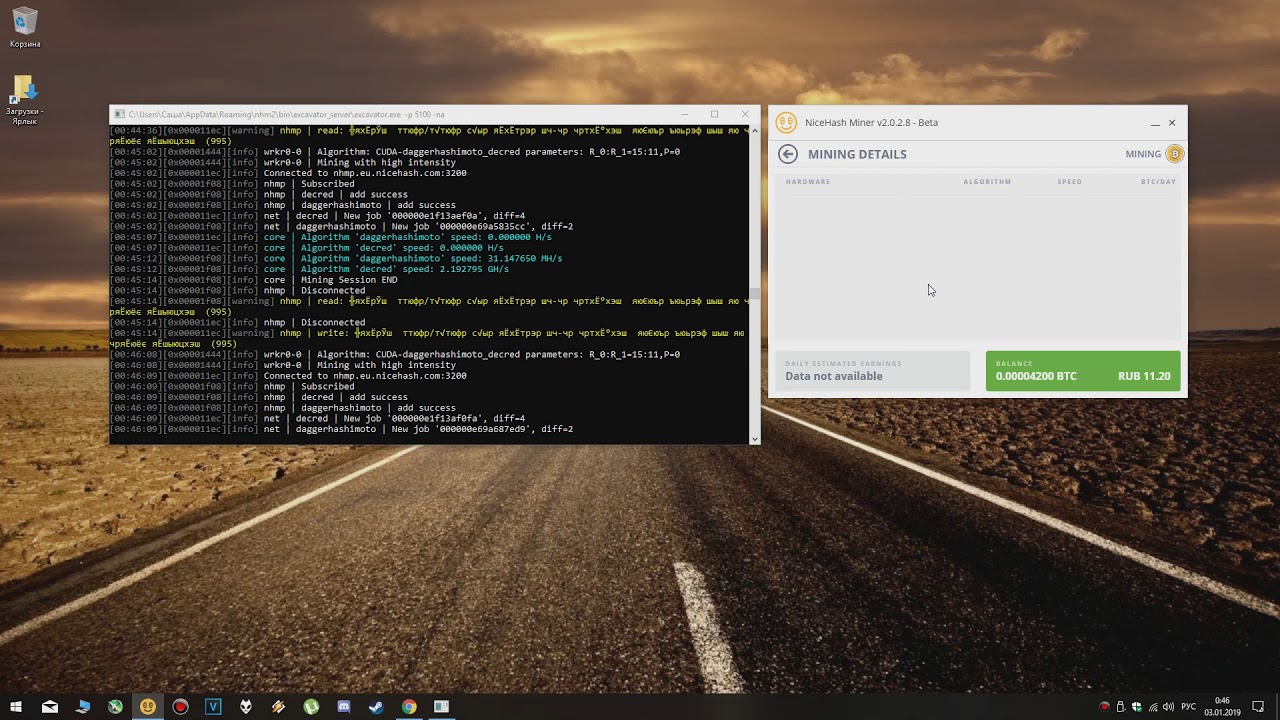This screenshot has width=1280, height=720.
Task: Click the Daily Estimated Earnings panel
Action: pos(872,371)
